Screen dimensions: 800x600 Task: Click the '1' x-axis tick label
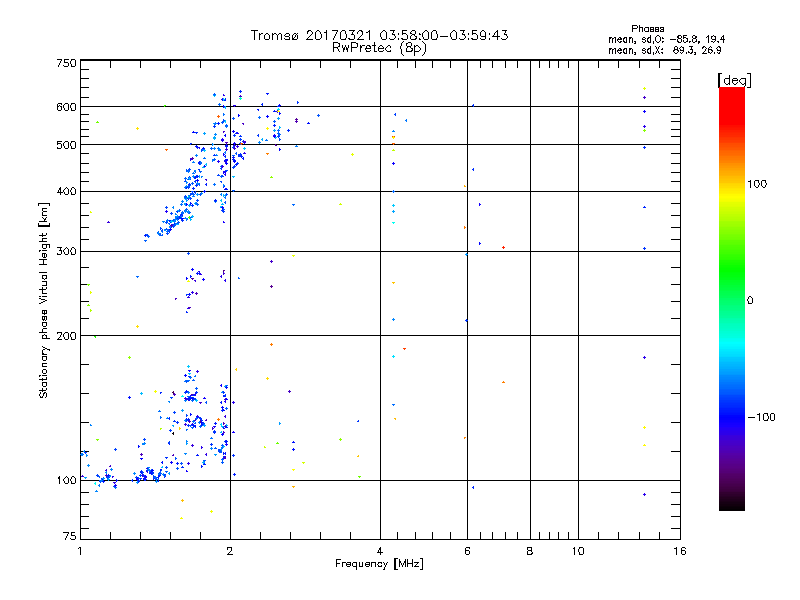coord(80,551)
